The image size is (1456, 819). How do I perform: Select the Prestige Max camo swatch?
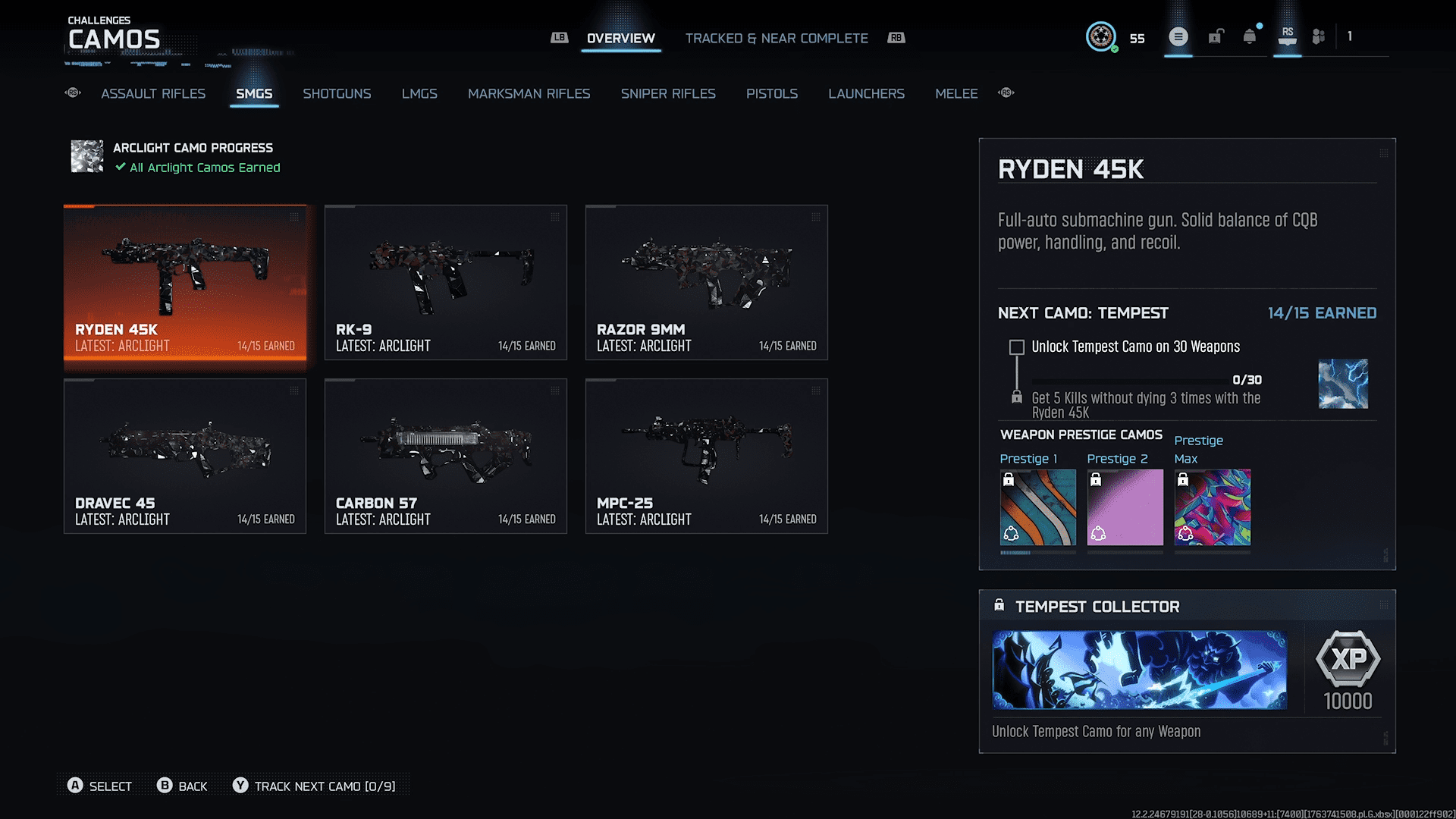[1212, 507]
